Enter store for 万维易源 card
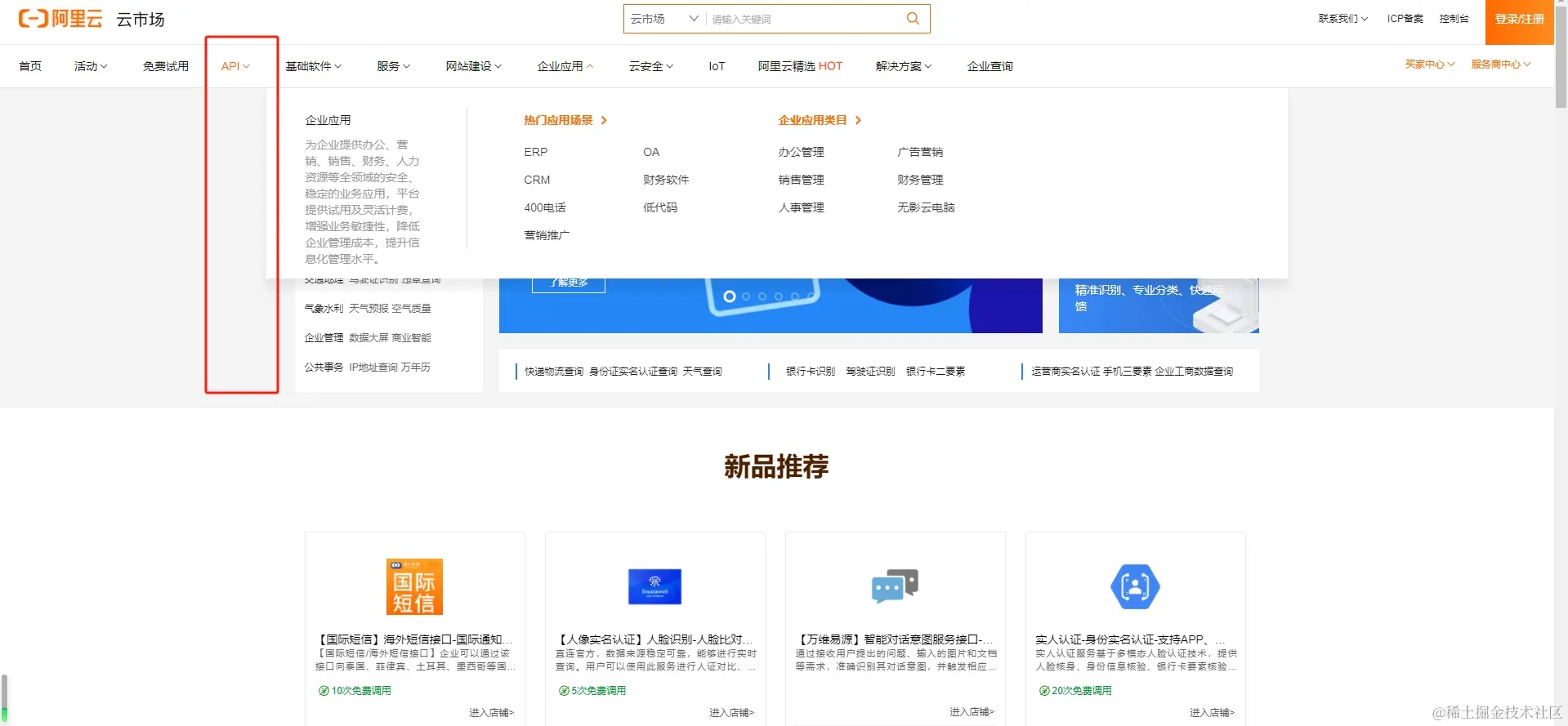 (972, 713)
